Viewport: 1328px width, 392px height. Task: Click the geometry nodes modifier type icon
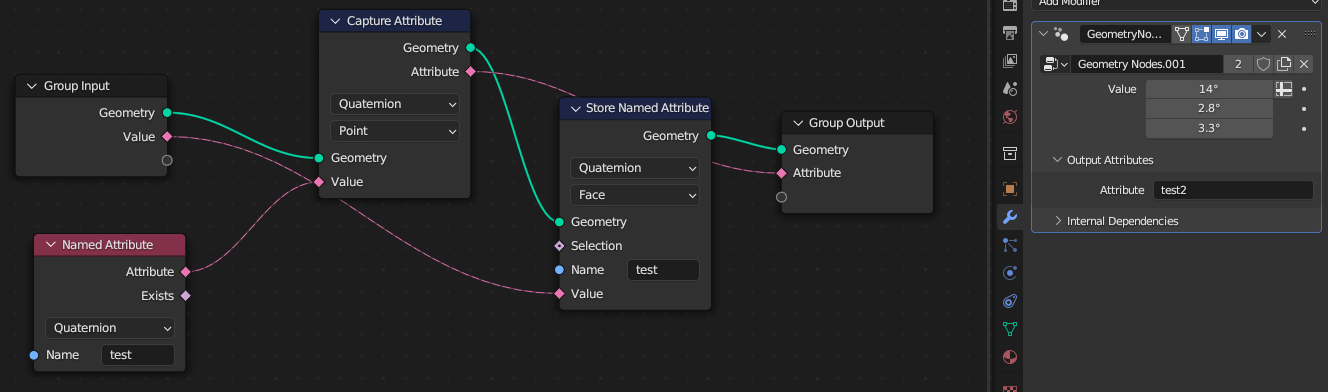1062,34
